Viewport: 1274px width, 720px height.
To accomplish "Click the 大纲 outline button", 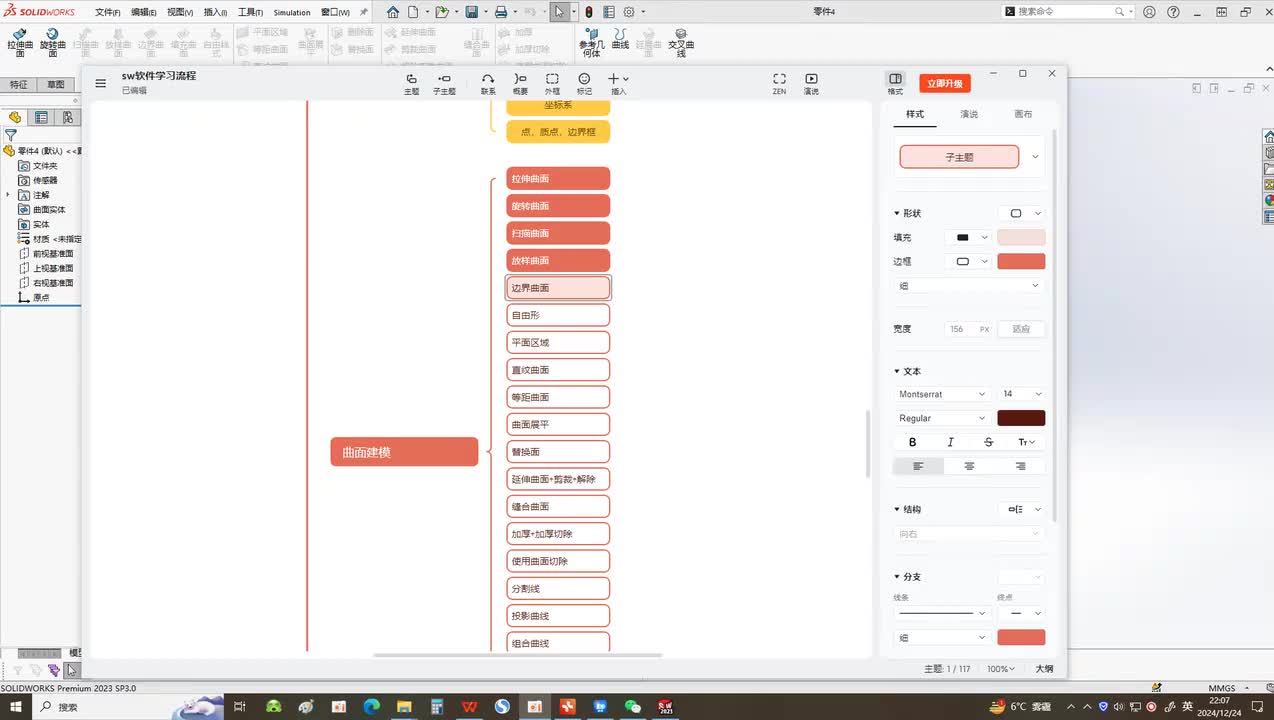I will point(1043,668).
